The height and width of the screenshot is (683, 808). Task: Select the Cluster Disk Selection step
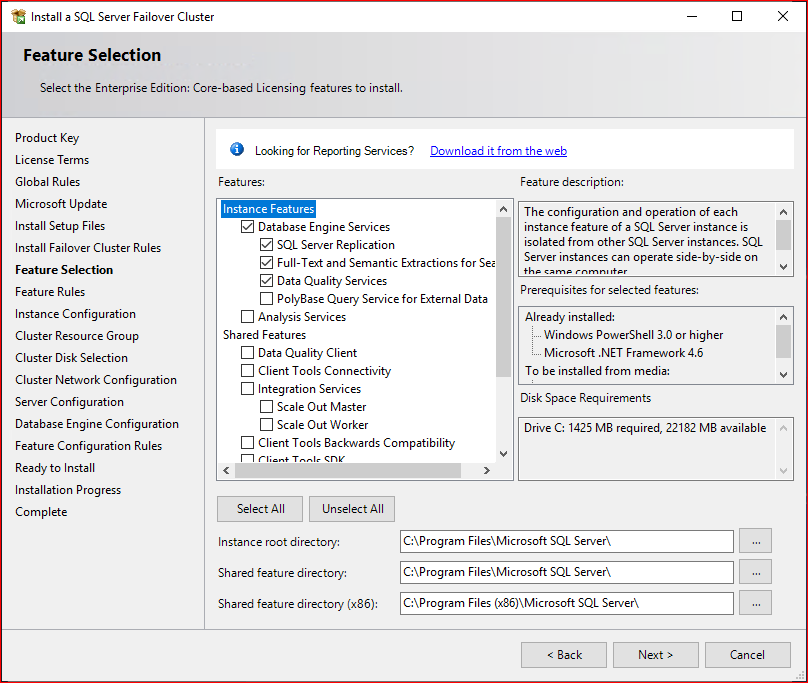click(x=71, y=358)
